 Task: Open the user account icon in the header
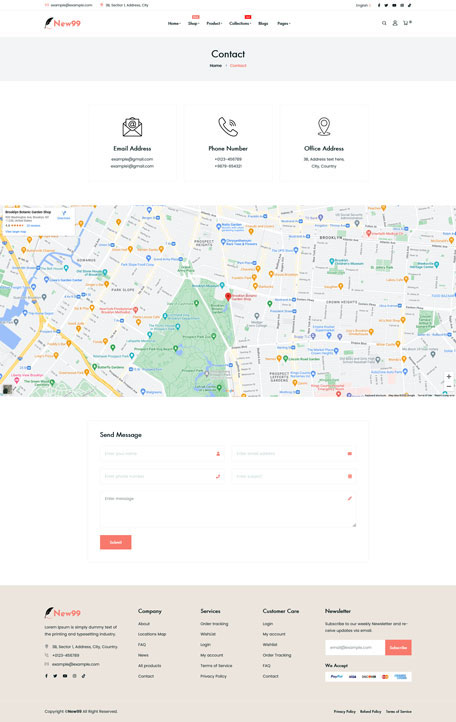[395, 23]
